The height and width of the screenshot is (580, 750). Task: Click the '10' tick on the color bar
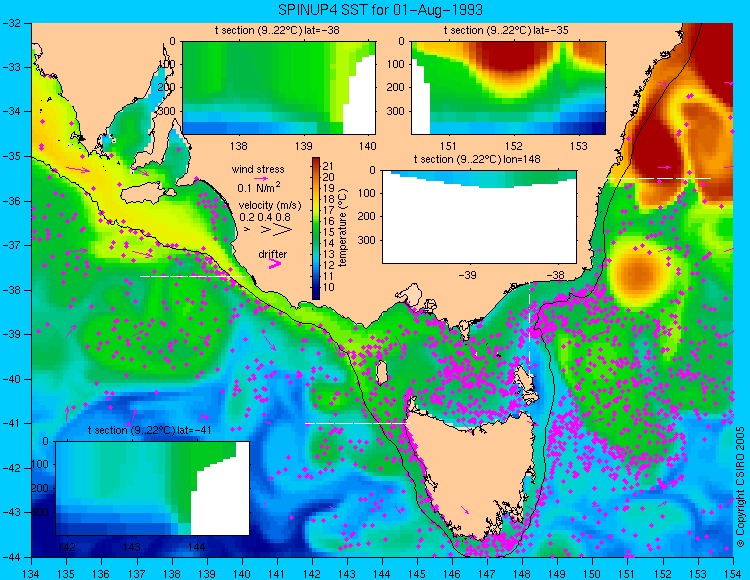pyautogui.click(x=328, y=287)
